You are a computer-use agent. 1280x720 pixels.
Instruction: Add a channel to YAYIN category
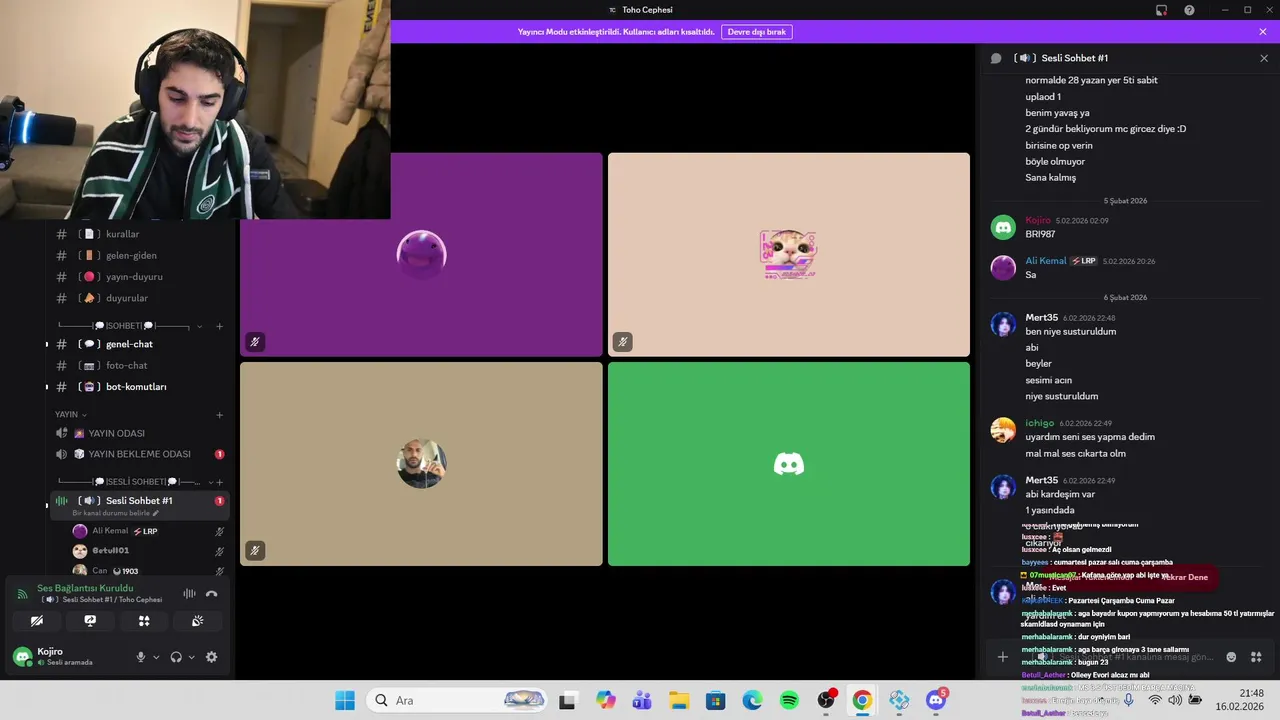point(220,414)
